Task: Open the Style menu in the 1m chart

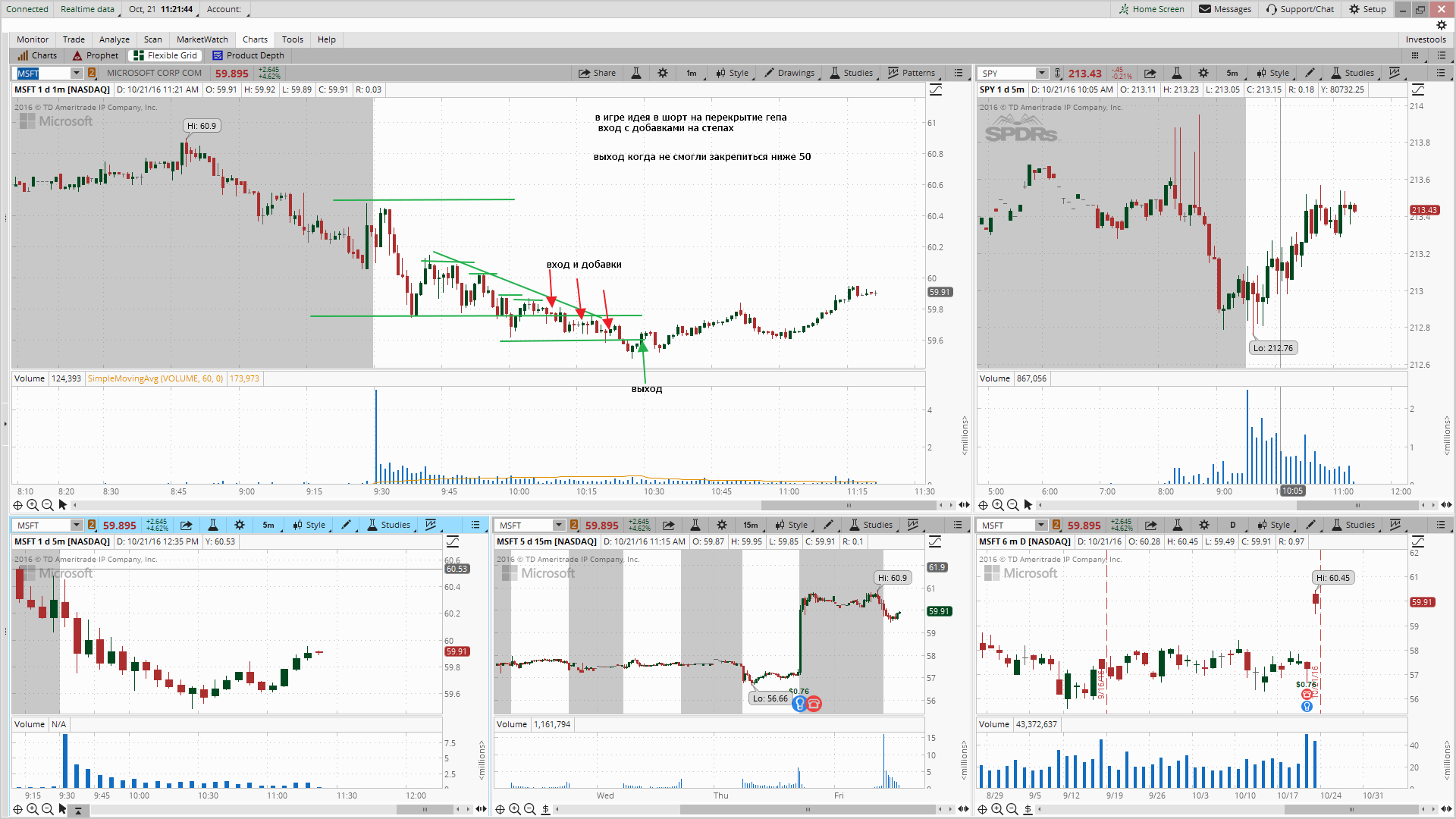Action: pos(733,74)
